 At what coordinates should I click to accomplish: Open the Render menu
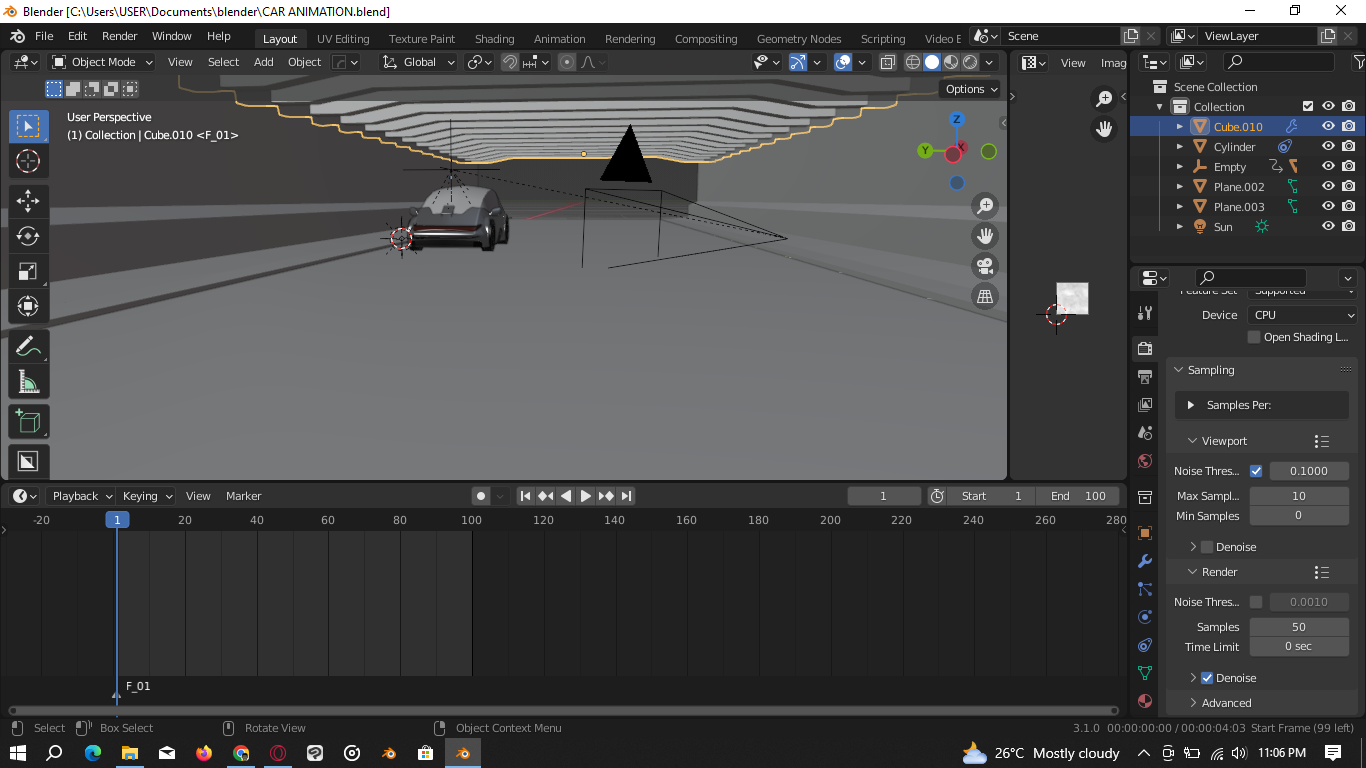(119, 36)
